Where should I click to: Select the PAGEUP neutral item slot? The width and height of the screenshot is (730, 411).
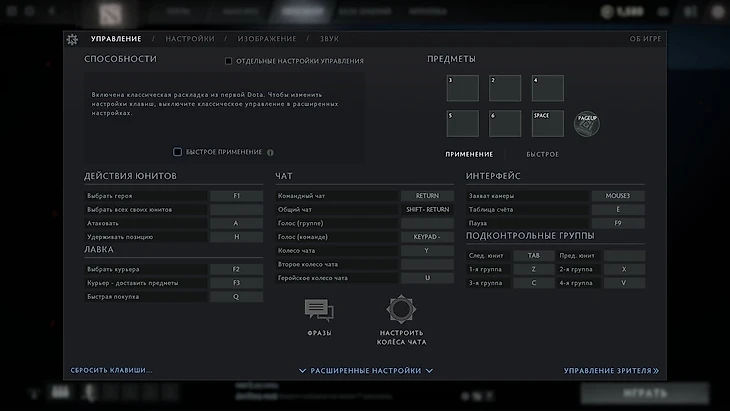[587, 123]
